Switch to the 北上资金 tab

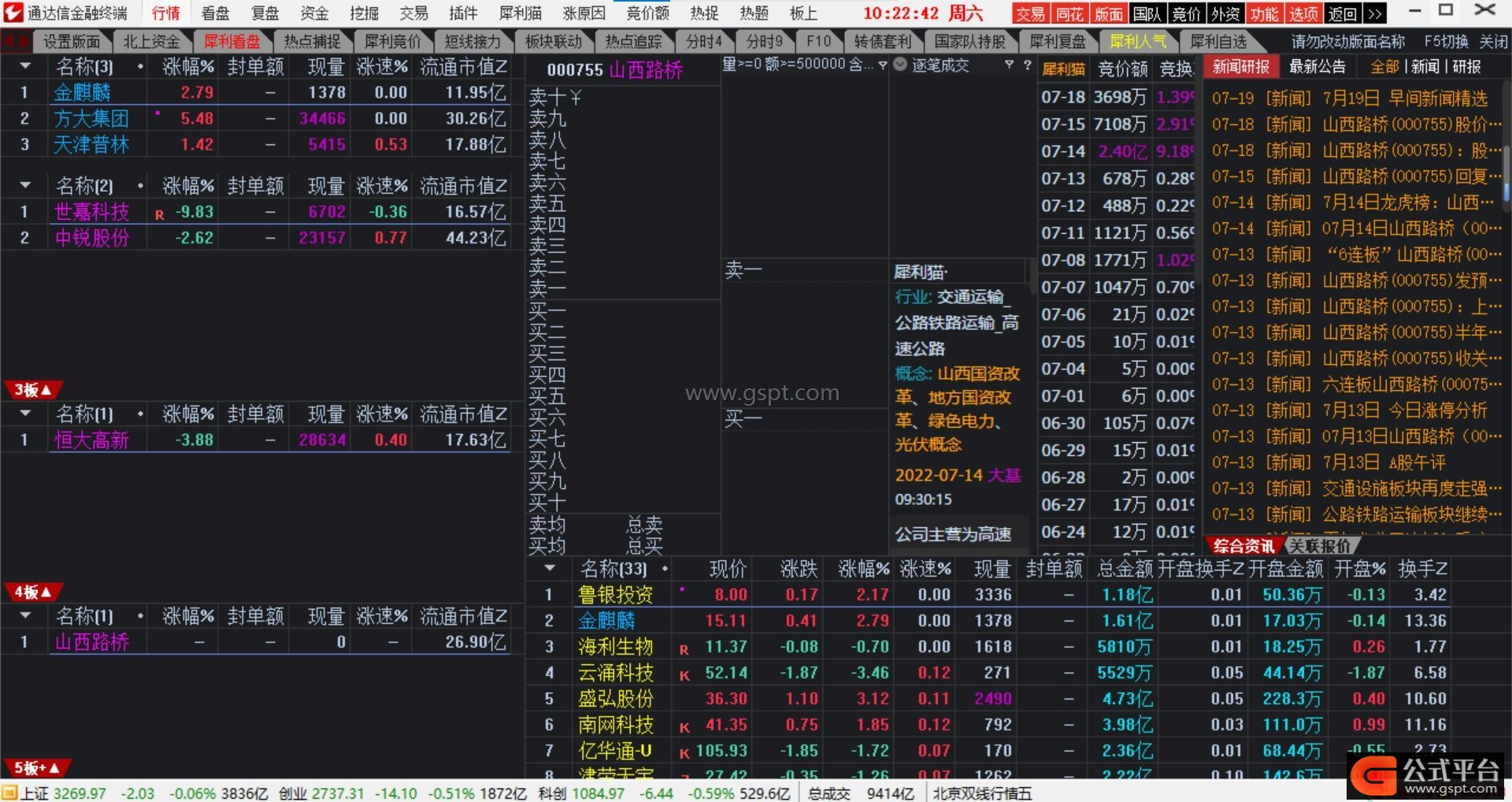pyautogui.click(x=151, y=42)
